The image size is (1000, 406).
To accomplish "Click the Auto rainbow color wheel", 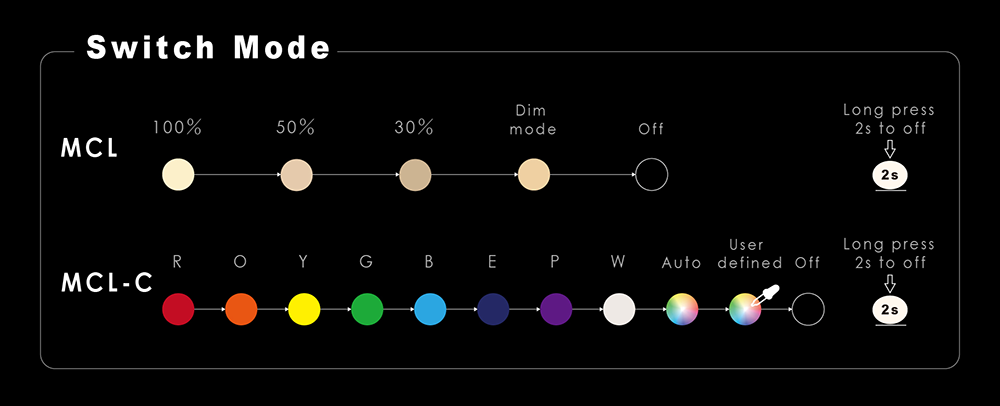I will pyautogui.click(x=682, y=309).
